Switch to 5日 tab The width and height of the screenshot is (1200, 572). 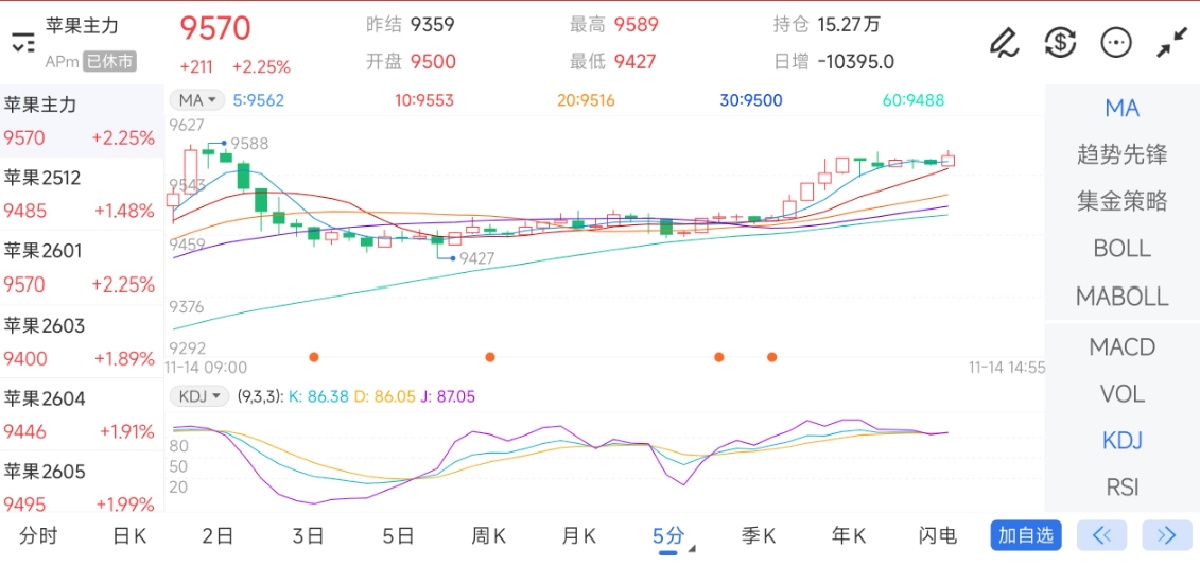pyautogui.click(x=398, y=536)
